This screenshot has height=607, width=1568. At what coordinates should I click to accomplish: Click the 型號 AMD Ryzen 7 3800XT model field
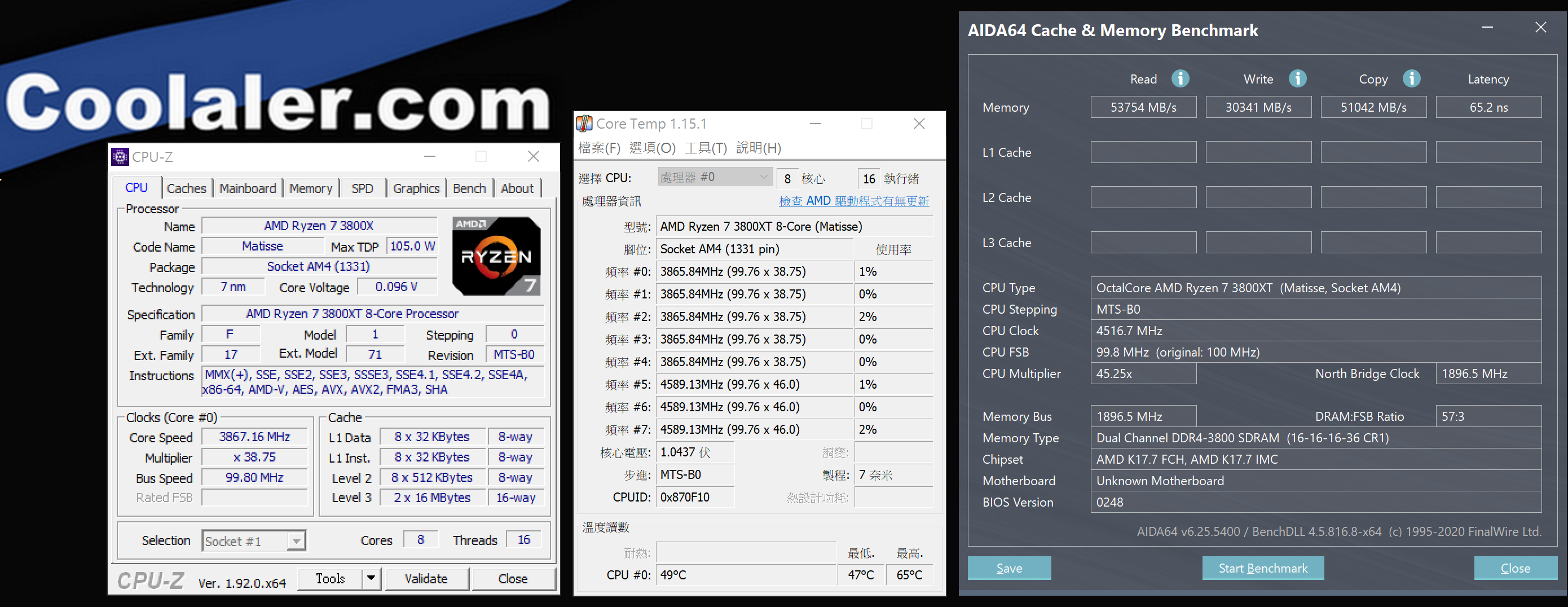point(794,226)
